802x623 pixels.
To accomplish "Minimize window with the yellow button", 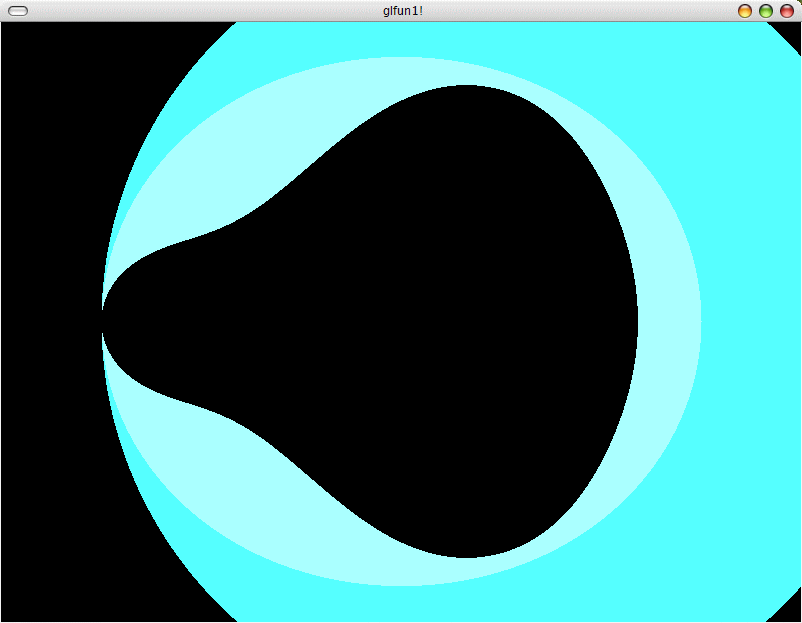I will click(745, 11).
